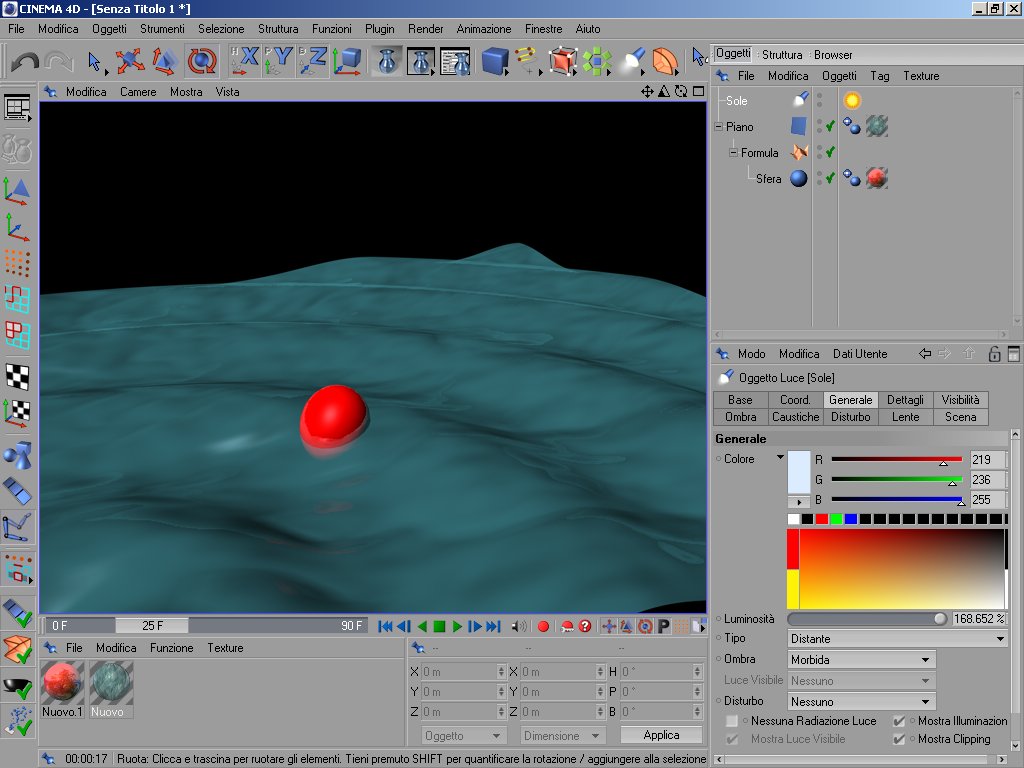Expand the small arrow under the color preview
1024x768 pixels.
coord(799,502)
